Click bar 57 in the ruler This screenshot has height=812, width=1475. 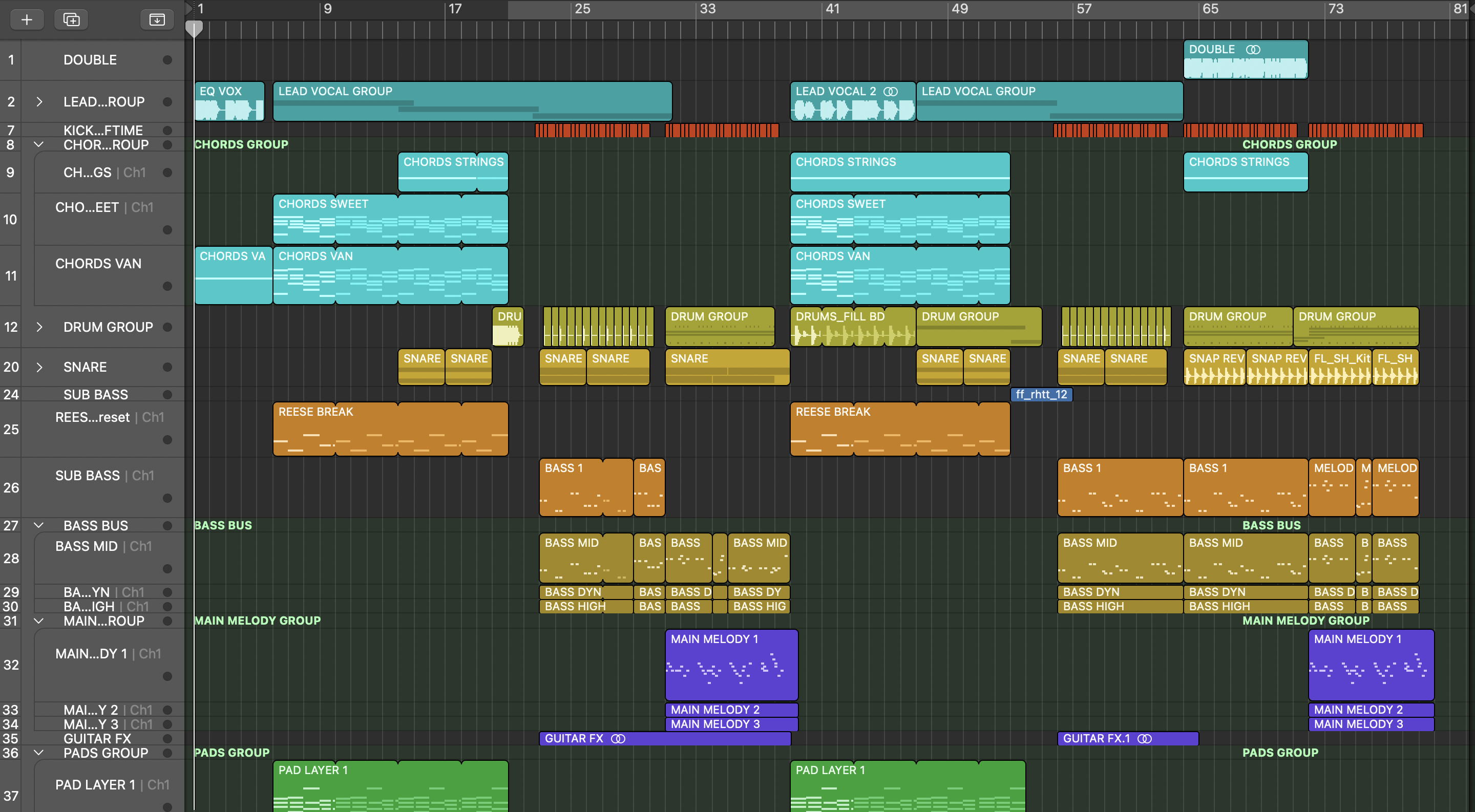tap(1084, 9)
